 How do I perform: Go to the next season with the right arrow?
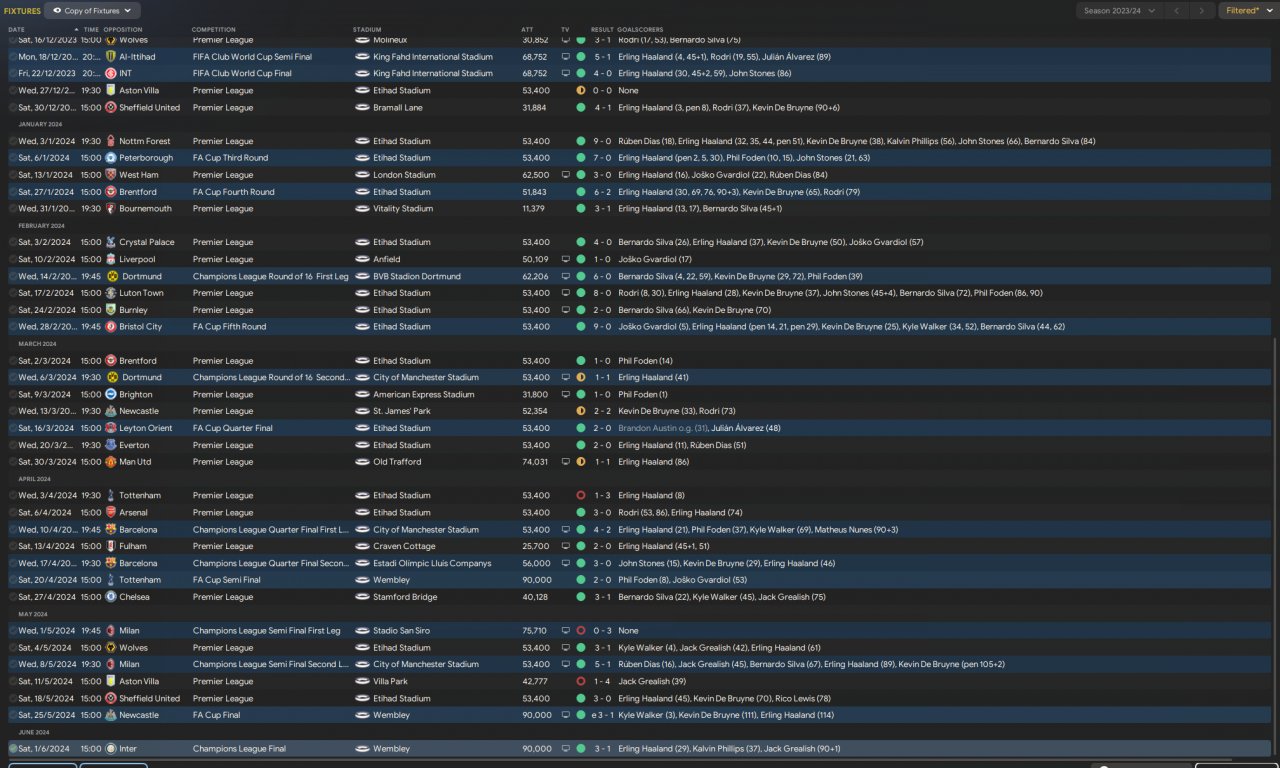click(x=1203, y=11)
